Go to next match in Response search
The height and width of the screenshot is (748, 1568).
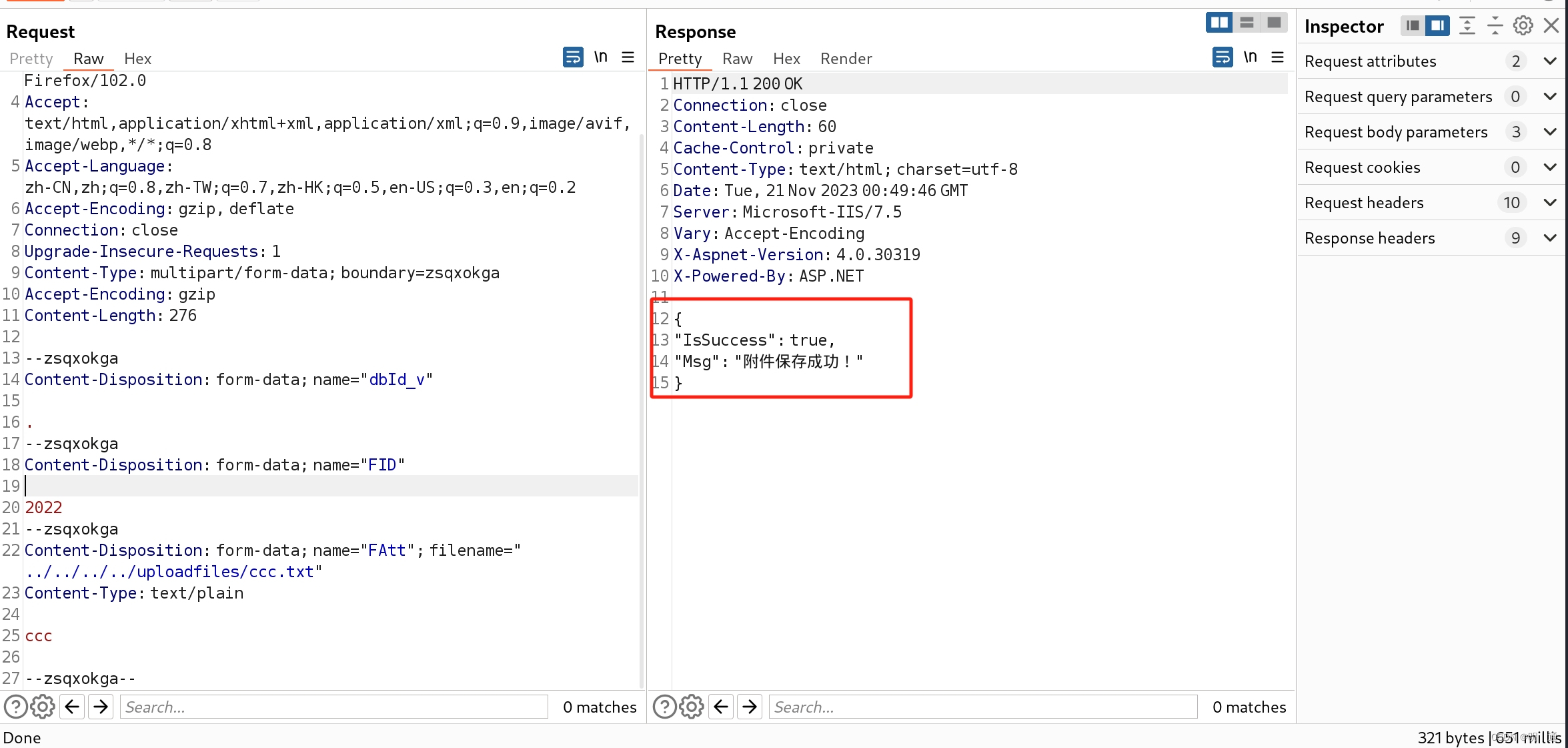click(750, 707)
